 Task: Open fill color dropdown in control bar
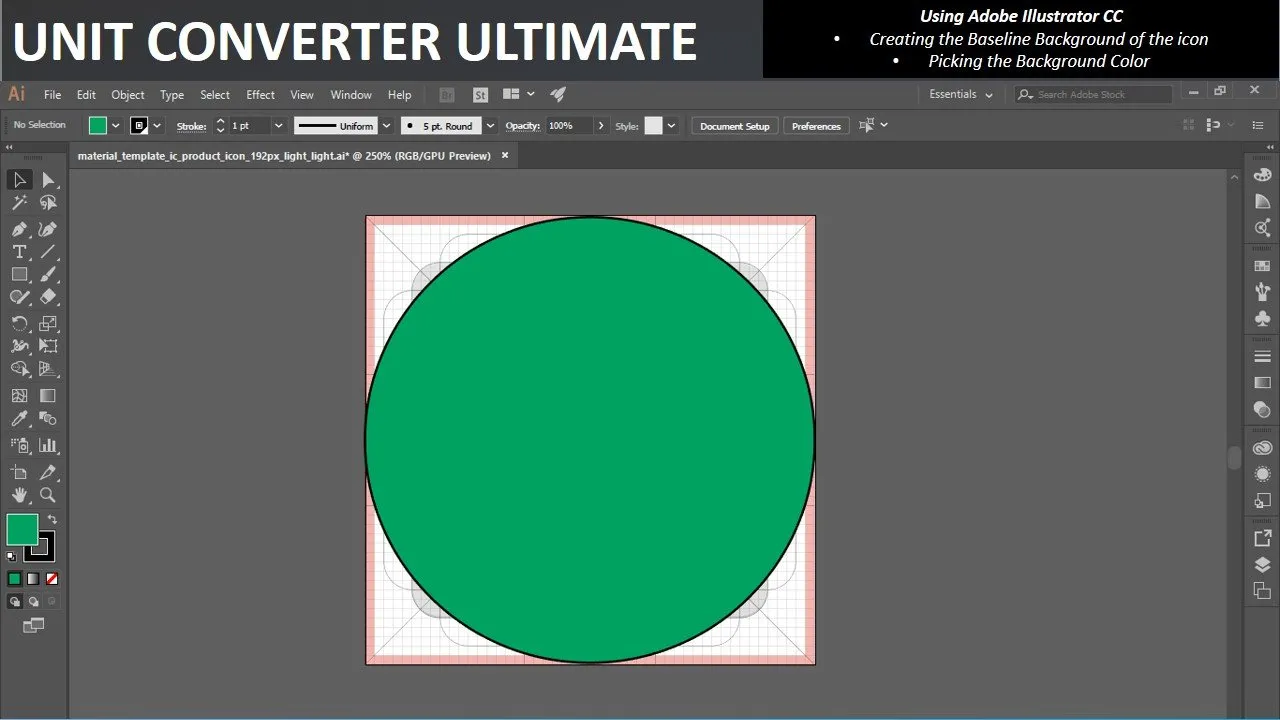(115, 126)
